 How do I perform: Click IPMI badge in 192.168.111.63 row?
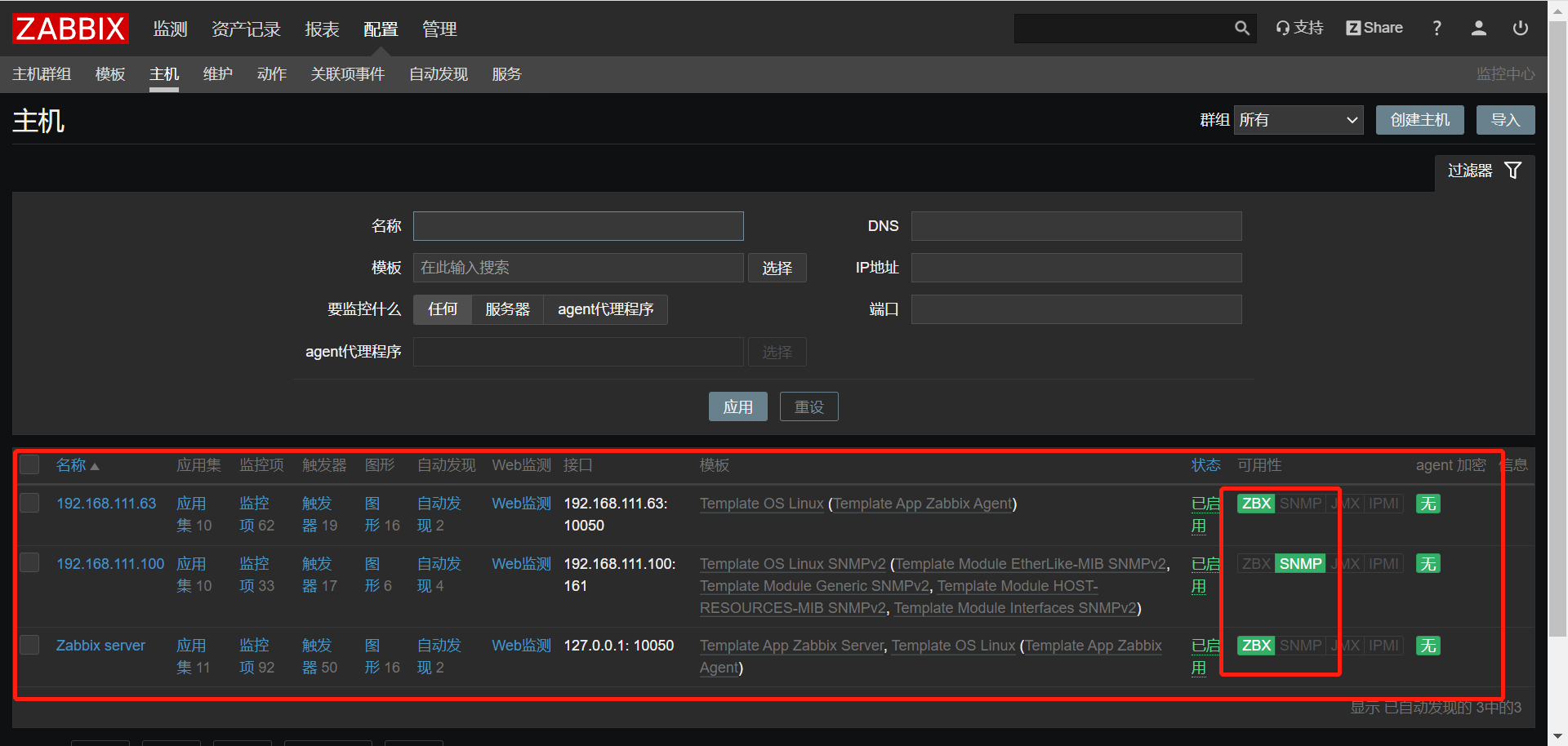1383,504
